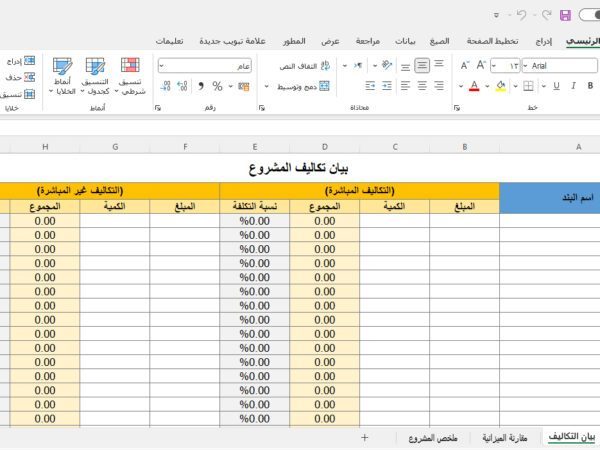Switch to sheet ملخص المشروع
The width and height of the screenshot is (600, 450).
pyautogui.click(x=433, y=437)
